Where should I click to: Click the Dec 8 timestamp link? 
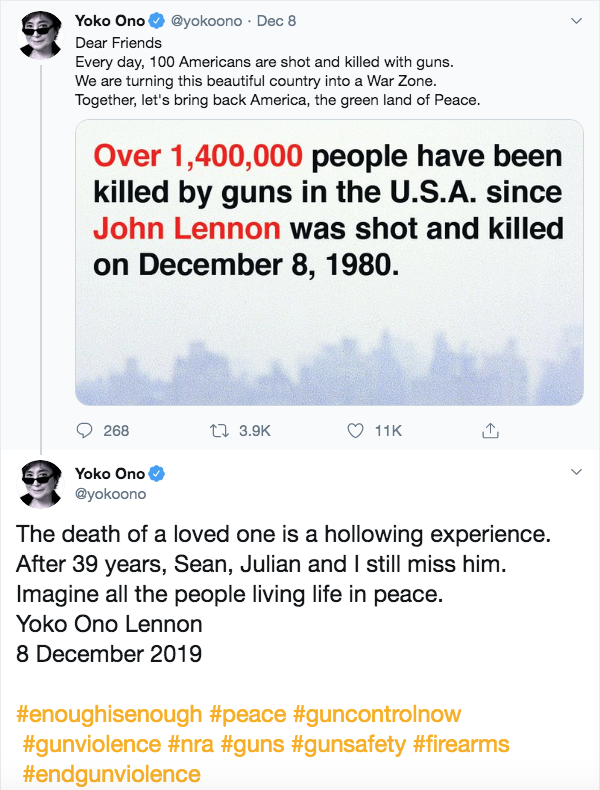[x=275, y=19]
